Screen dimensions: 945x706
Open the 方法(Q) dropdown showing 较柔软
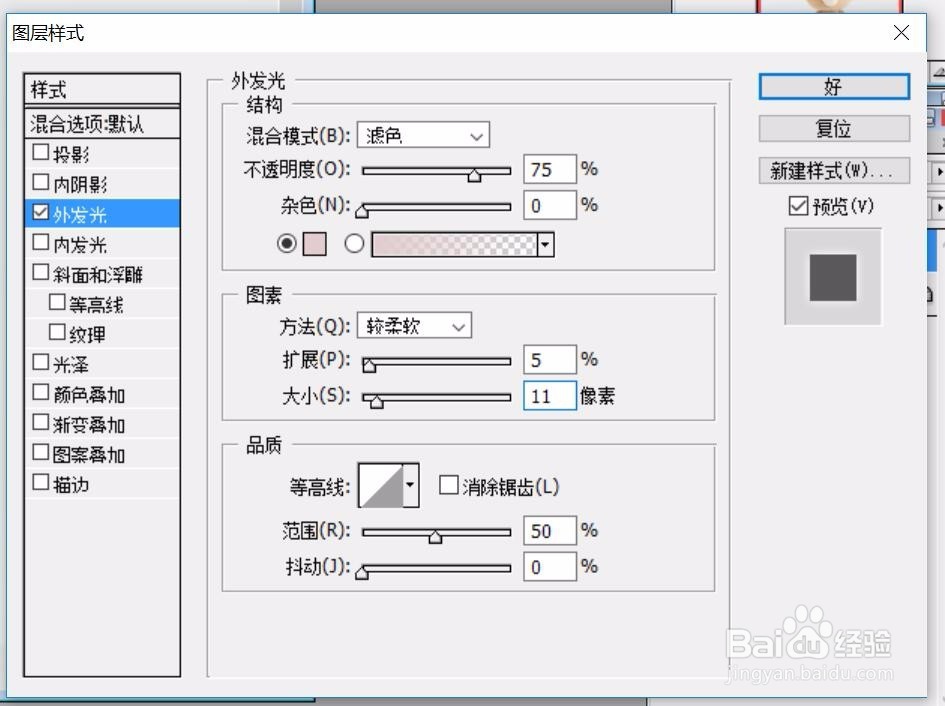(x=414, y=325)
